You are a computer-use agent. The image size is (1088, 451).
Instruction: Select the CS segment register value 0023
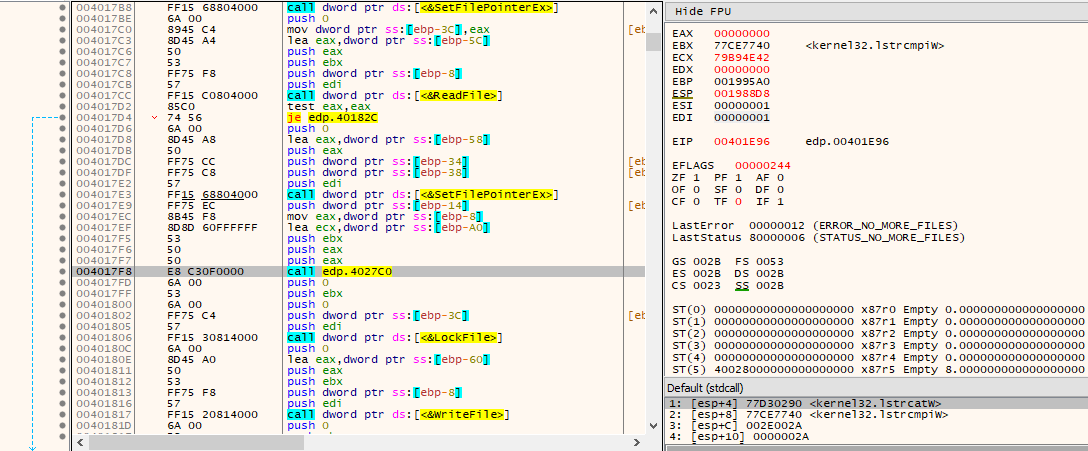706,285
